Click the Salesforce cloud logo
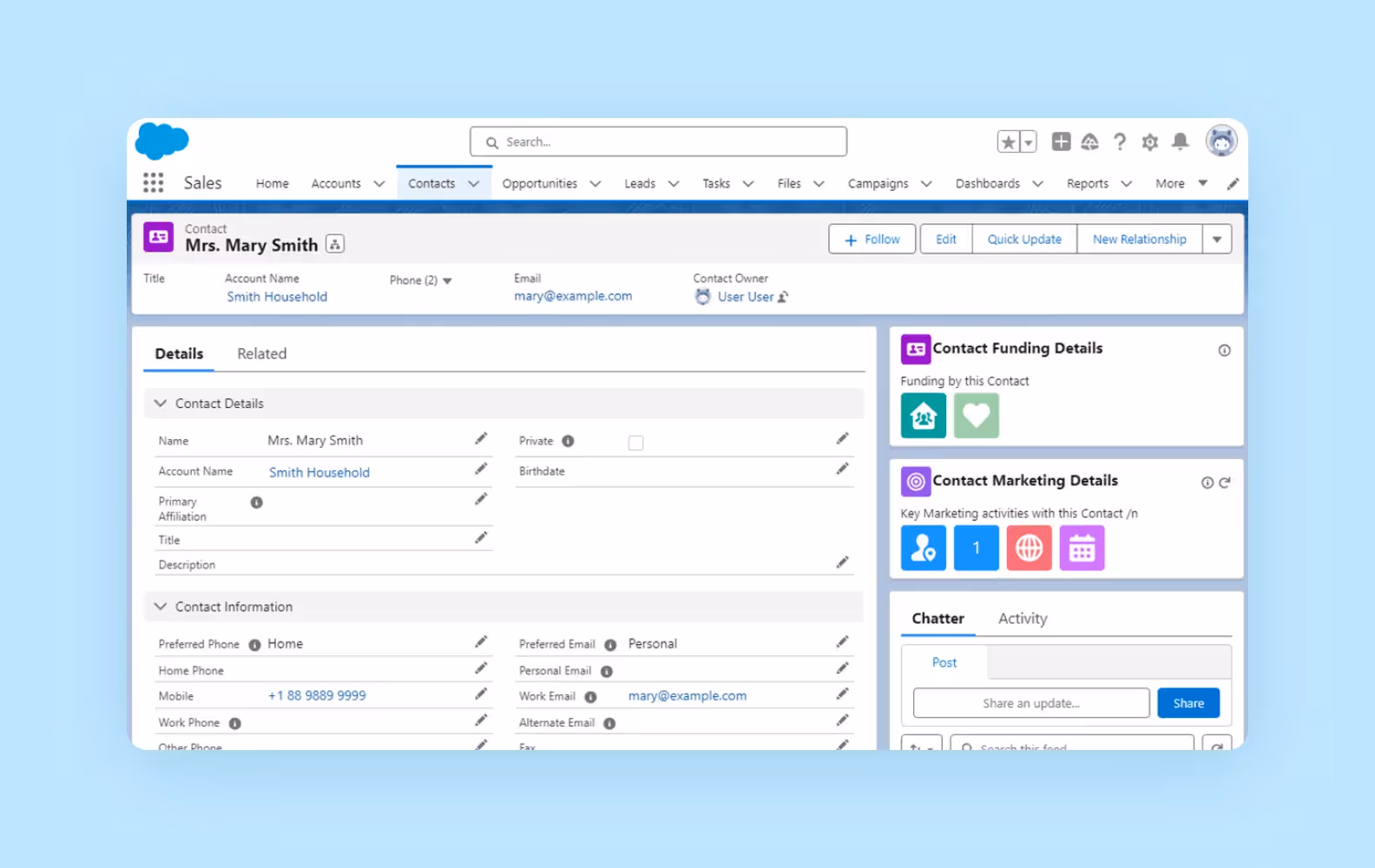The image size is (1375, 868). pyautogui.click(x=162, y=141)
